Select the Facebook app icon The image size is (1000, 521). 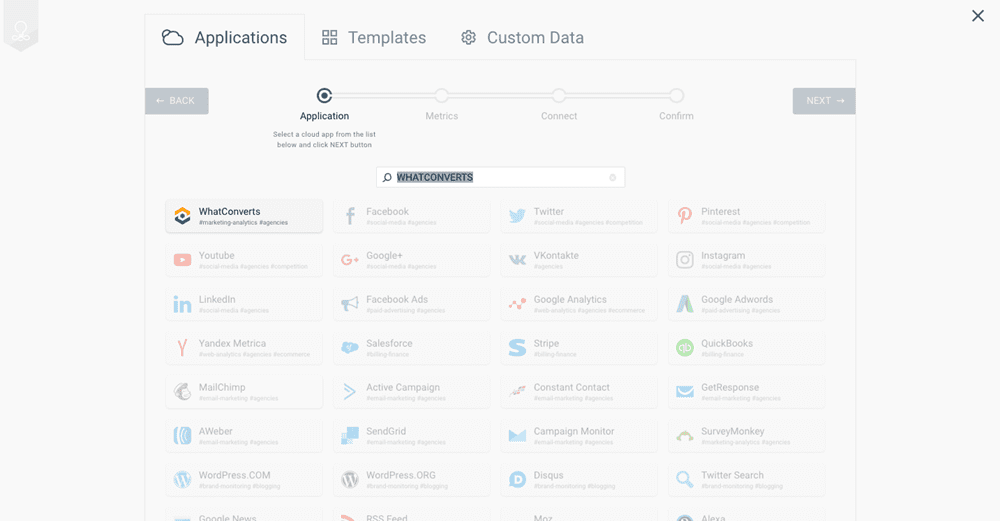coord(350,216)
